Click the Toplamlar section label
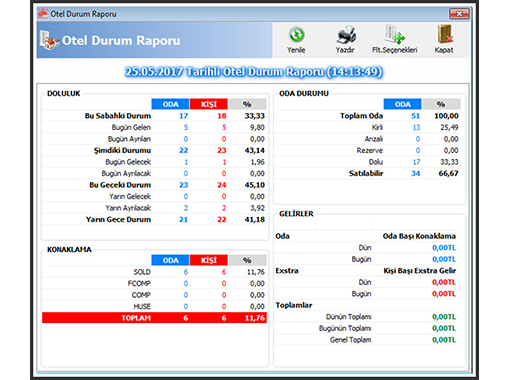Viewport: 510px width, 380px height. point(294,305)
